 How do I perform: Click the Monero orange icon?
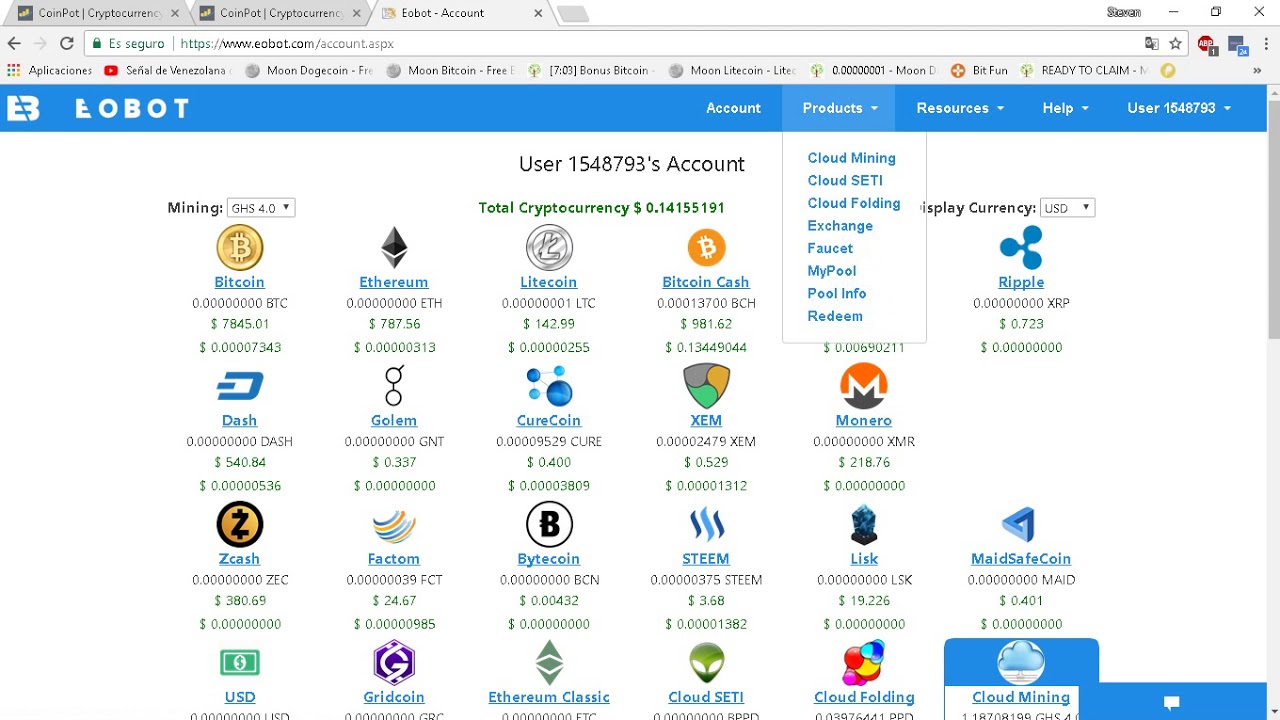pyautogui.click(x=864, y=386)
